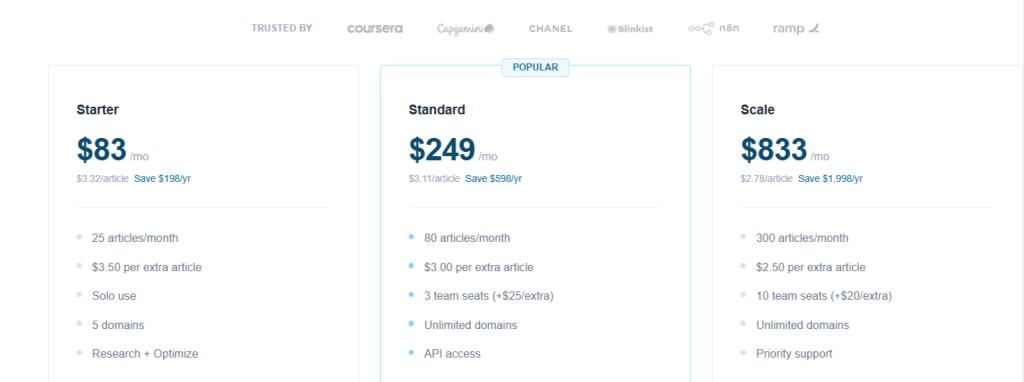
Task: Click the Save $598/yr text
Action: pyautogui.click(x=494, y=178)
